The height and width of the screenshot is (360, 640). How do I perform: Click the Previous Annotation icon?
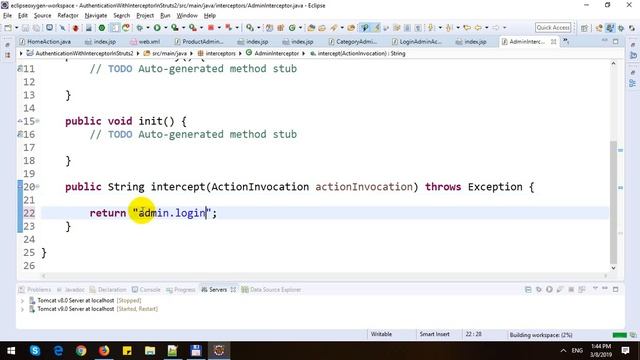tap(449, 28)
